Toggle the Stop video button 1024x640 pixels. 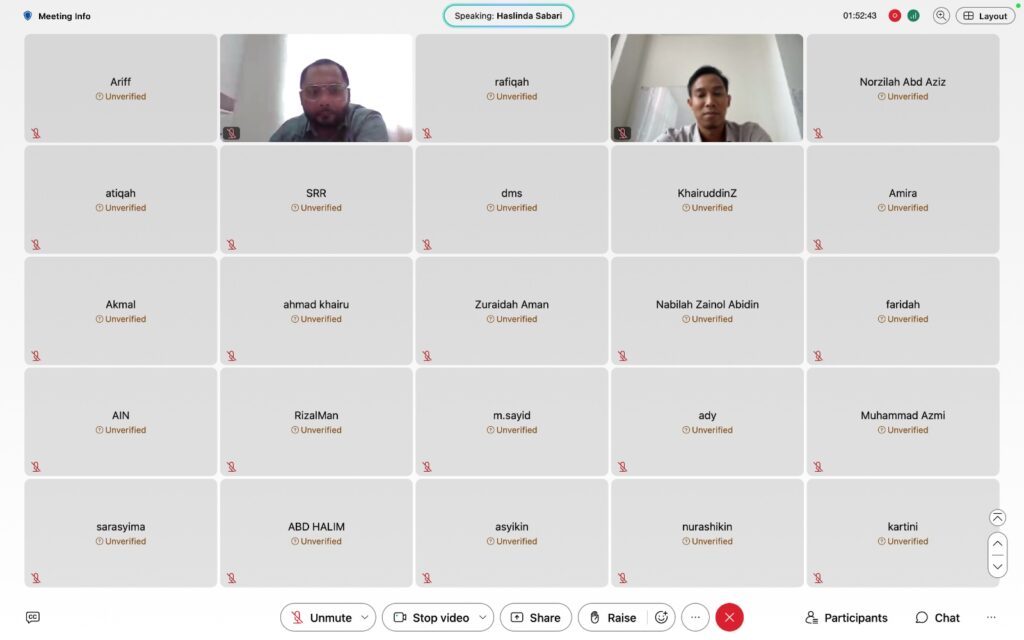click(x=431, y=617)
